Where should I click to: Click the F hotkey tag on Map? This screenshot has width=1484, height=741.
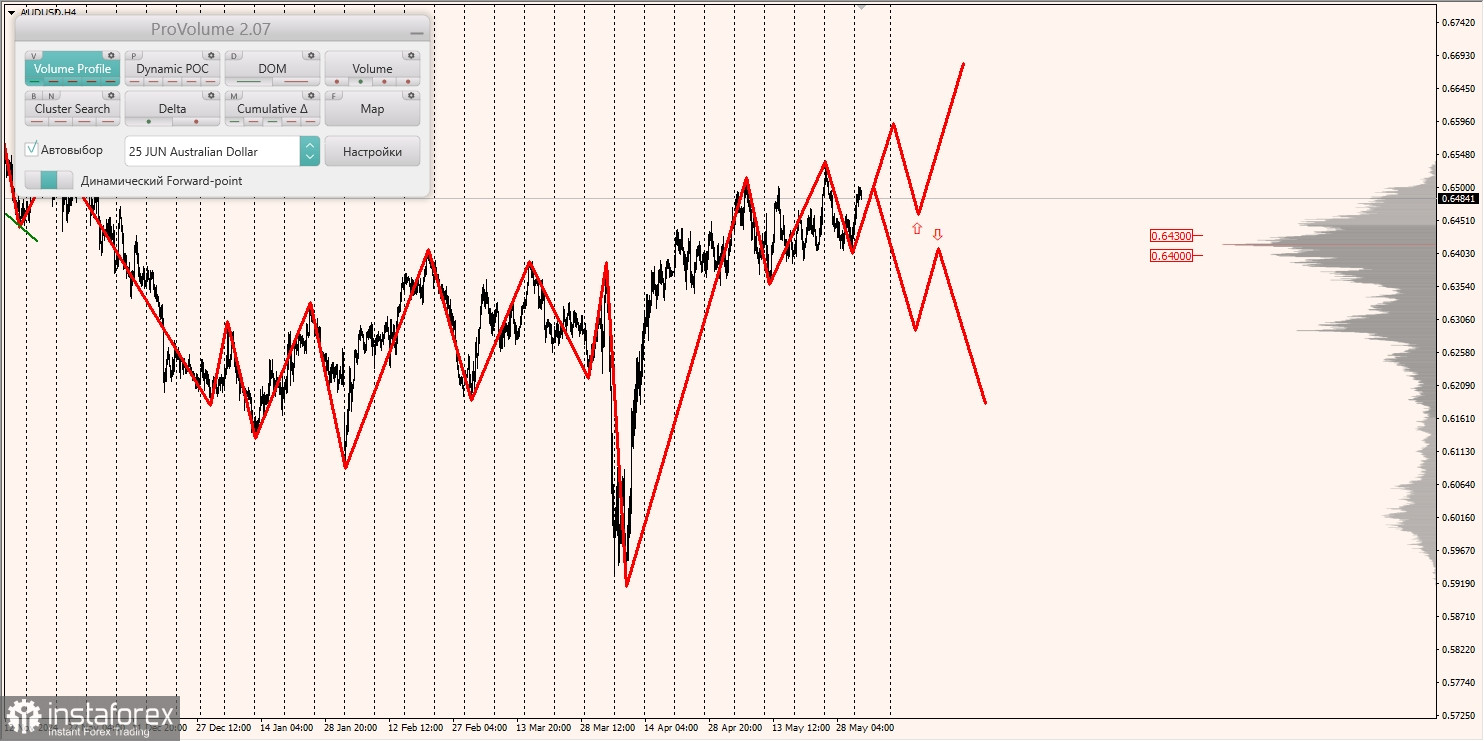[x=335, y=96]
